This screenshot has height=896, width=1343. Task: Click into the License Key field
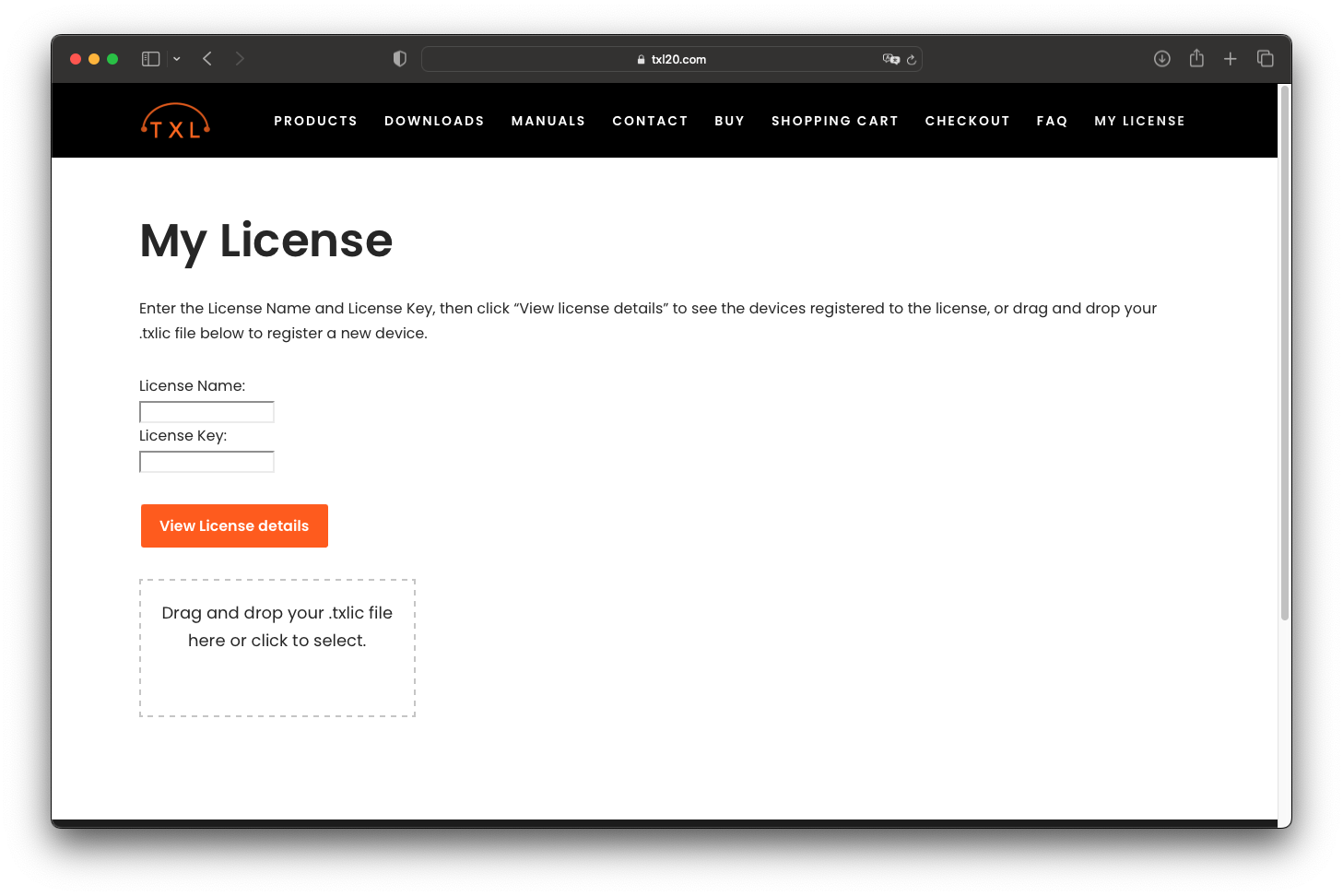(x=206, y=462)
